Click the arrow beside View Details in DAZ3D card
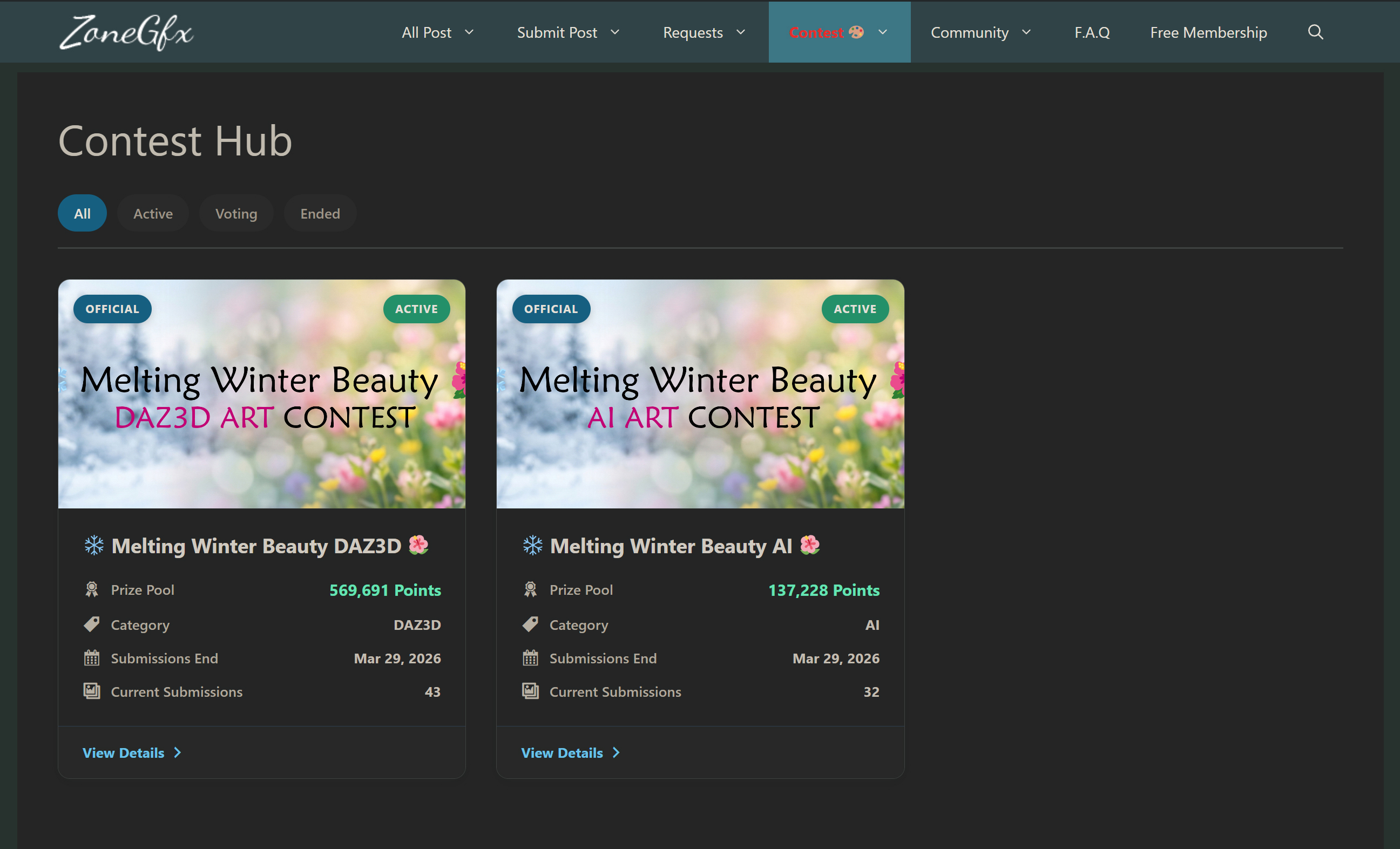The image size is (1400, 849). coord(177,752)
